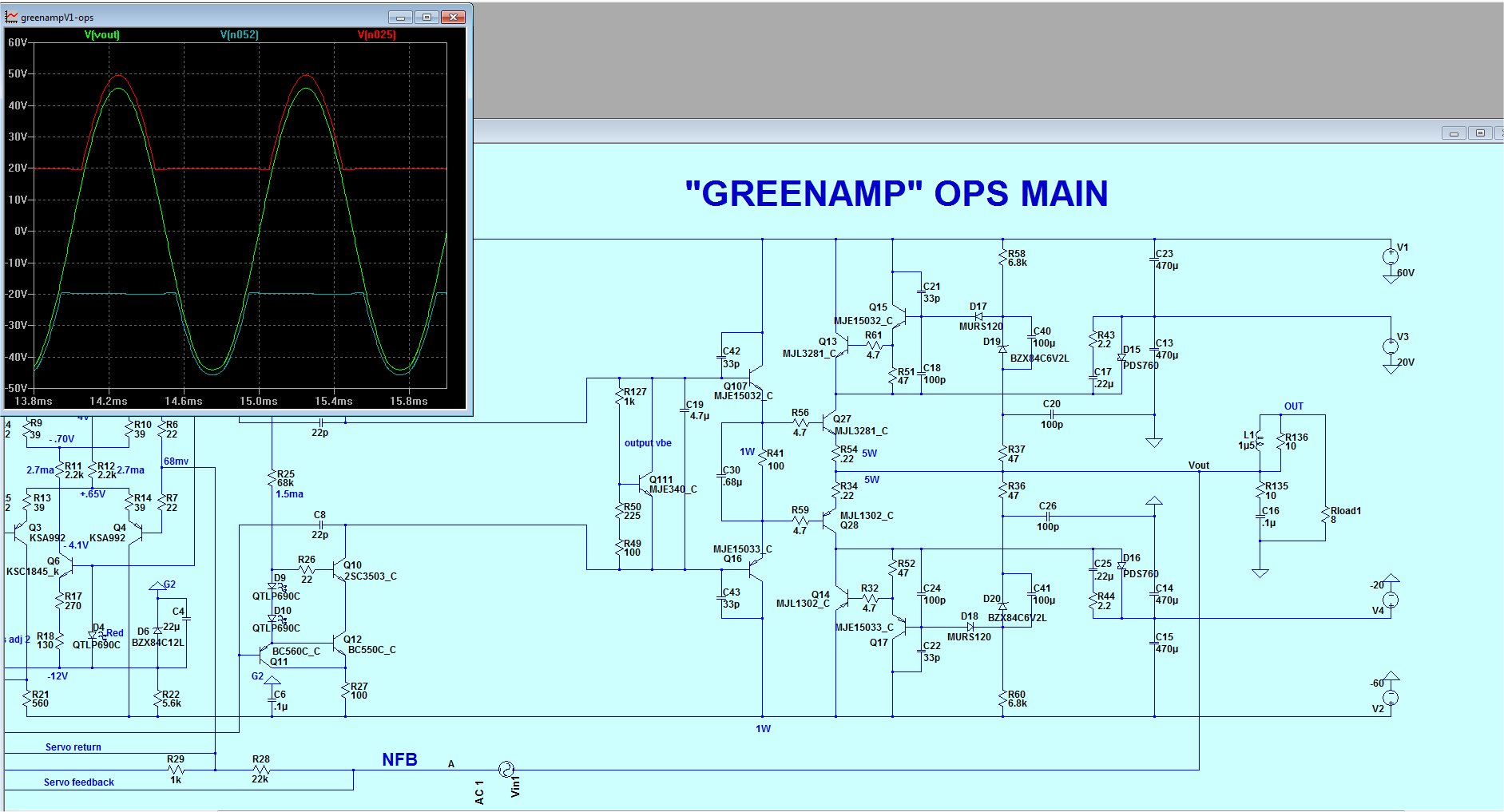Click the Servo feedback label

[x=79, y=782]
